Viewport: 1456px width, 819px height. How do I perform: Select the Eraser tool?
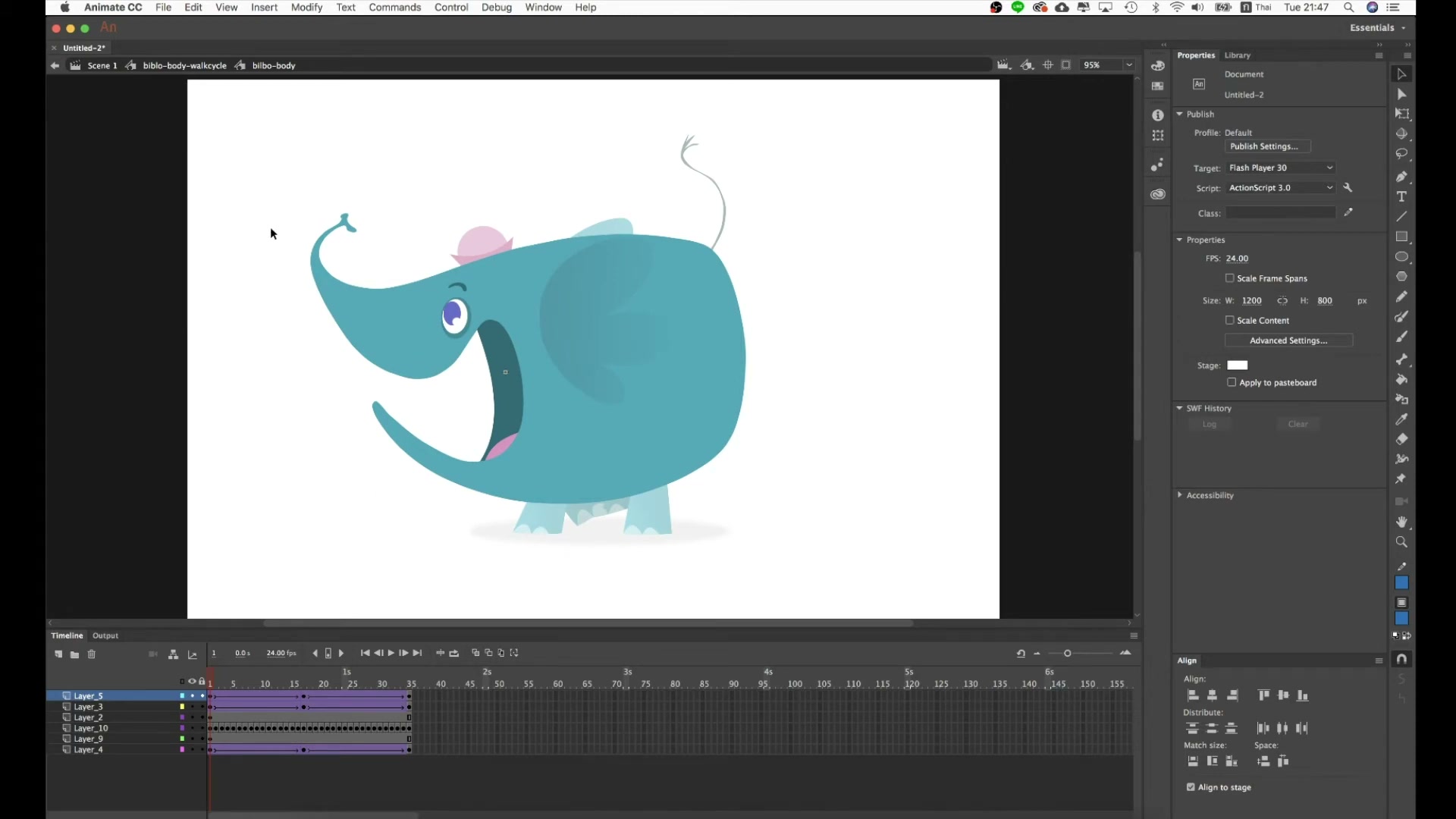coord(1401,439)
